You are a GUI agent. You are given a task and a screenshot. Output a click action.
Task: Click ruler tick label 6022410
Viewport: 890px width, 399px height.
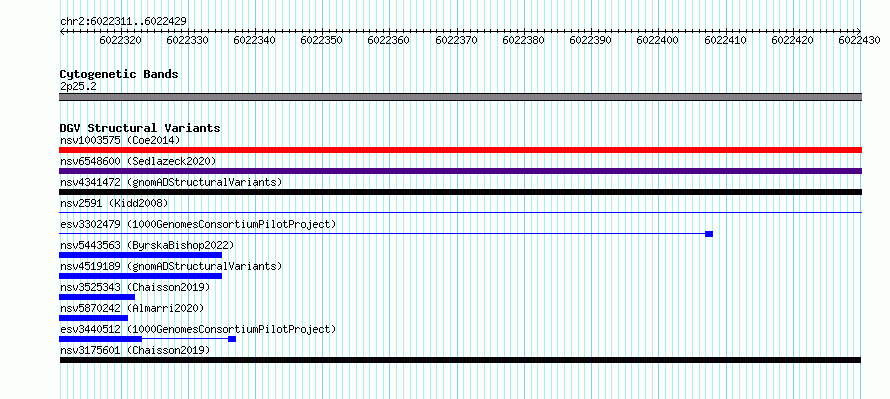[725, 40]
